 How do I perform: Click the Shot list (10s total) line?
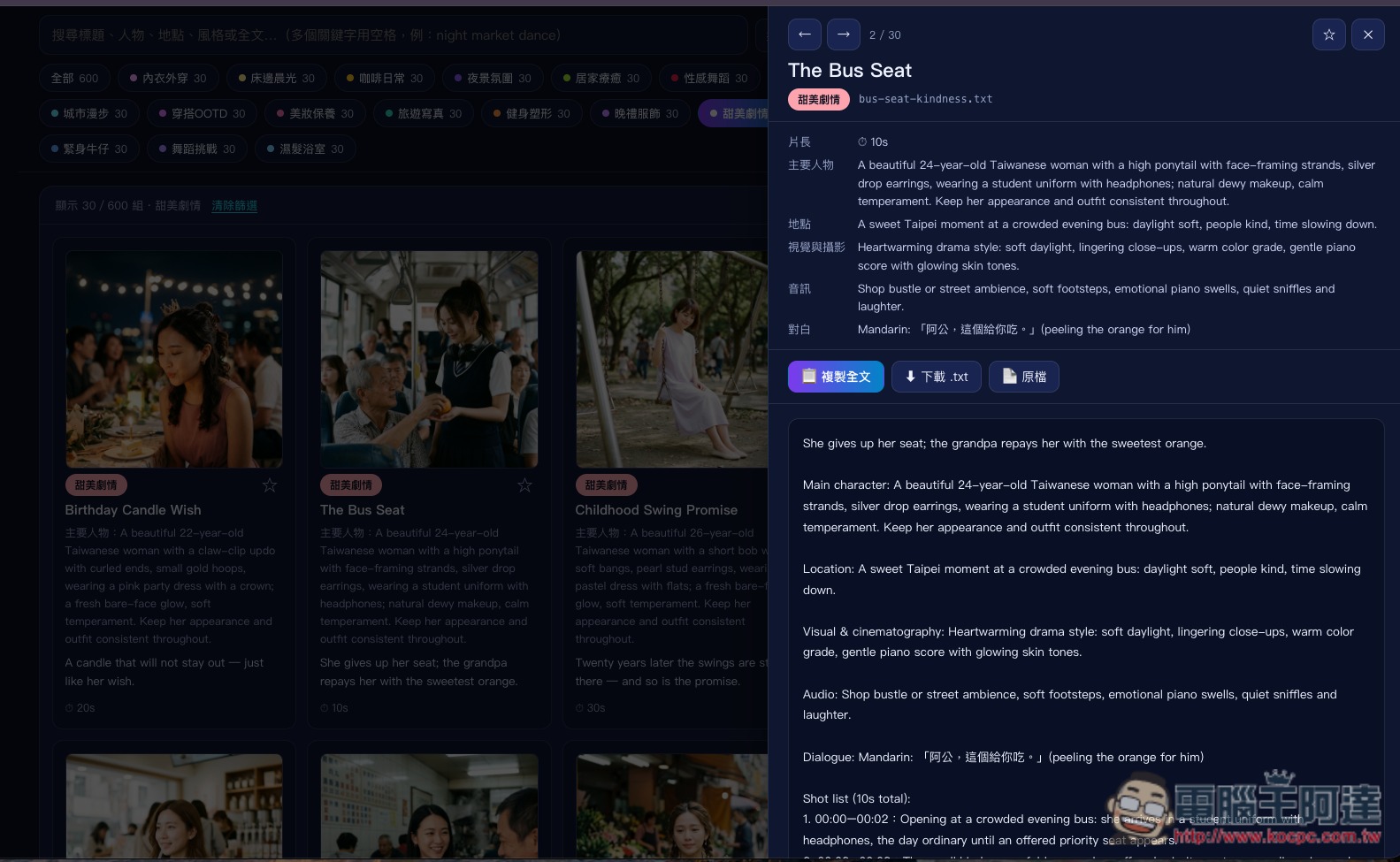click(856, 798)
